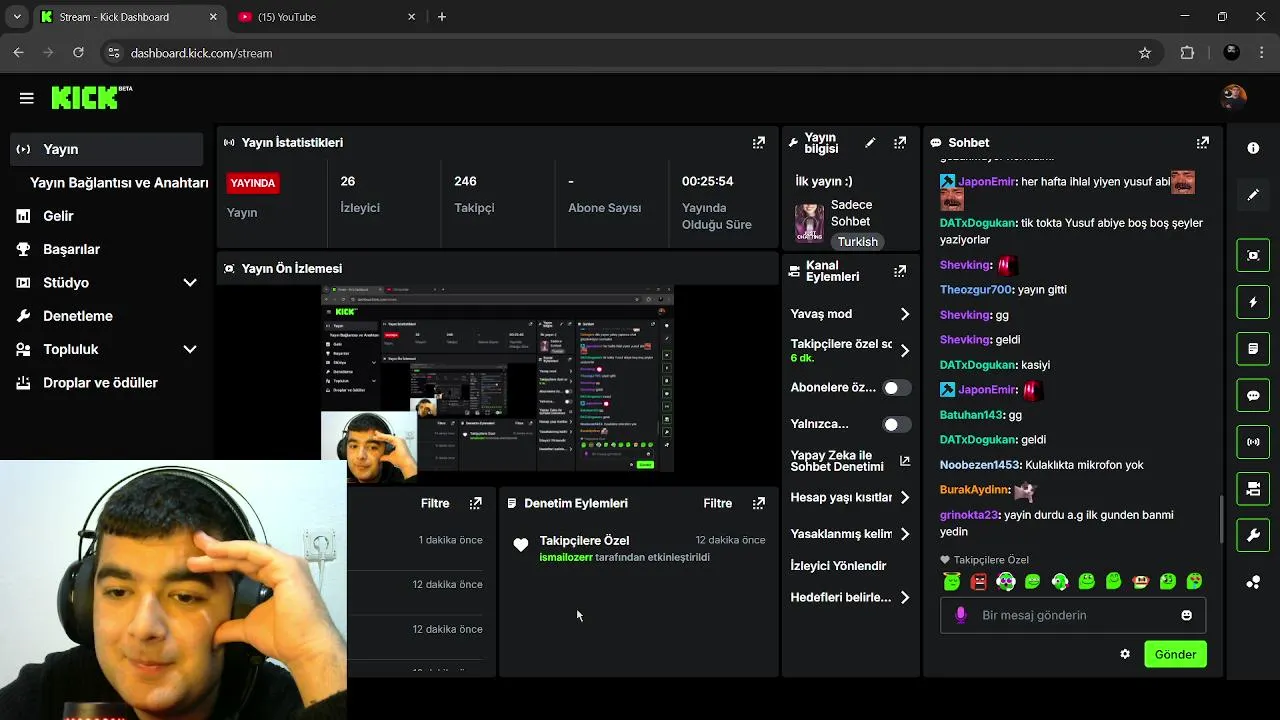Click username grinokta23 in chat
Screen dimensions: 1280x720
[x=969, y=515]
